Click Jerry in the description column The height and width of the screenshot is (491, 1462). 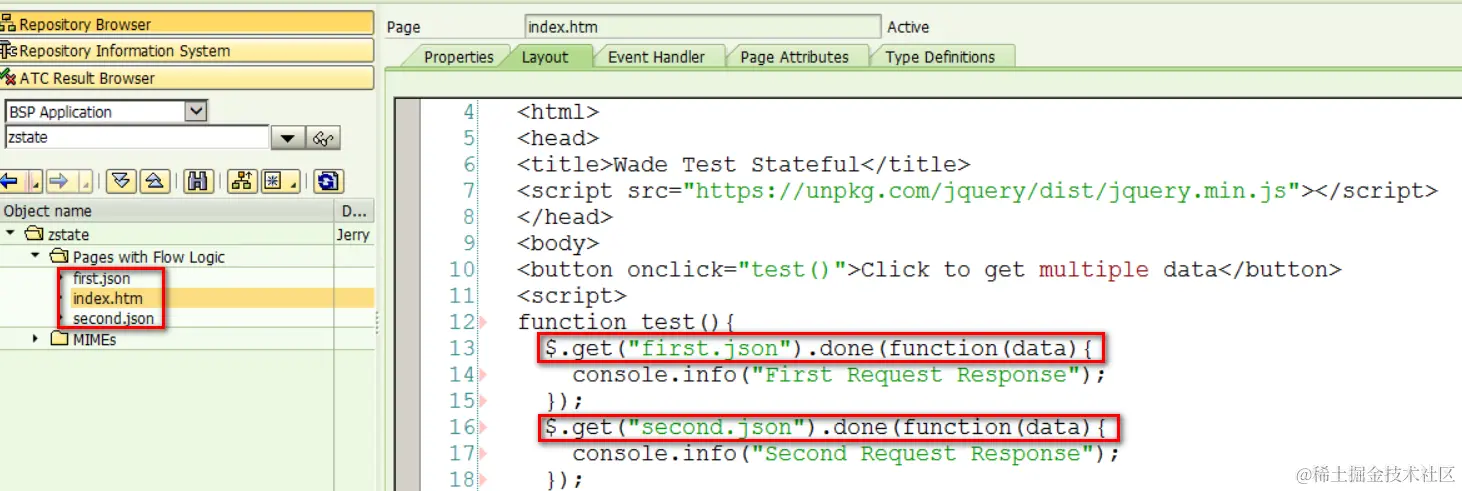[x=353, y=235]
